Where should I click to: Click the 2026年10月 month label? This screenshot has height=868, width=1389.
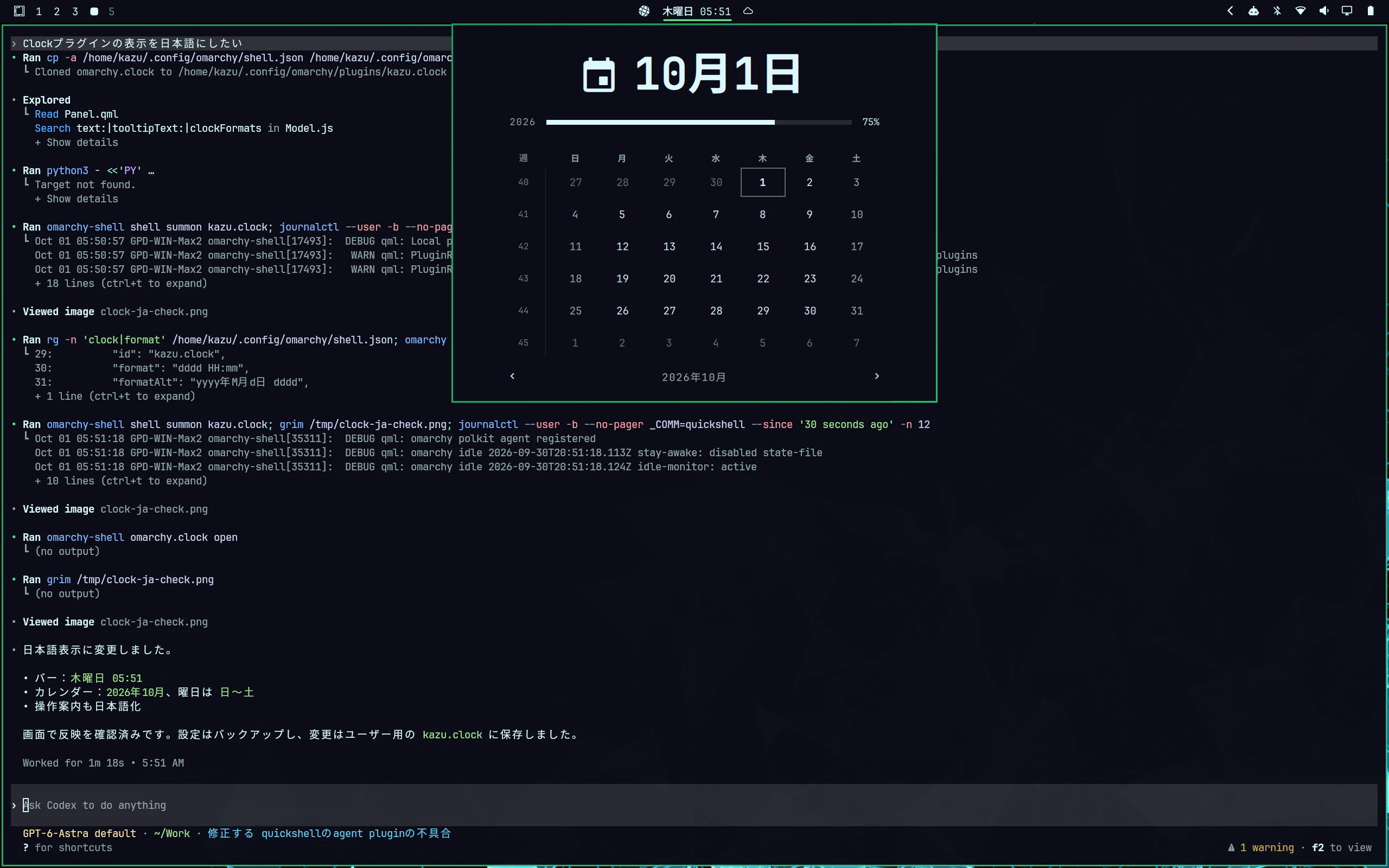point(694,377)
